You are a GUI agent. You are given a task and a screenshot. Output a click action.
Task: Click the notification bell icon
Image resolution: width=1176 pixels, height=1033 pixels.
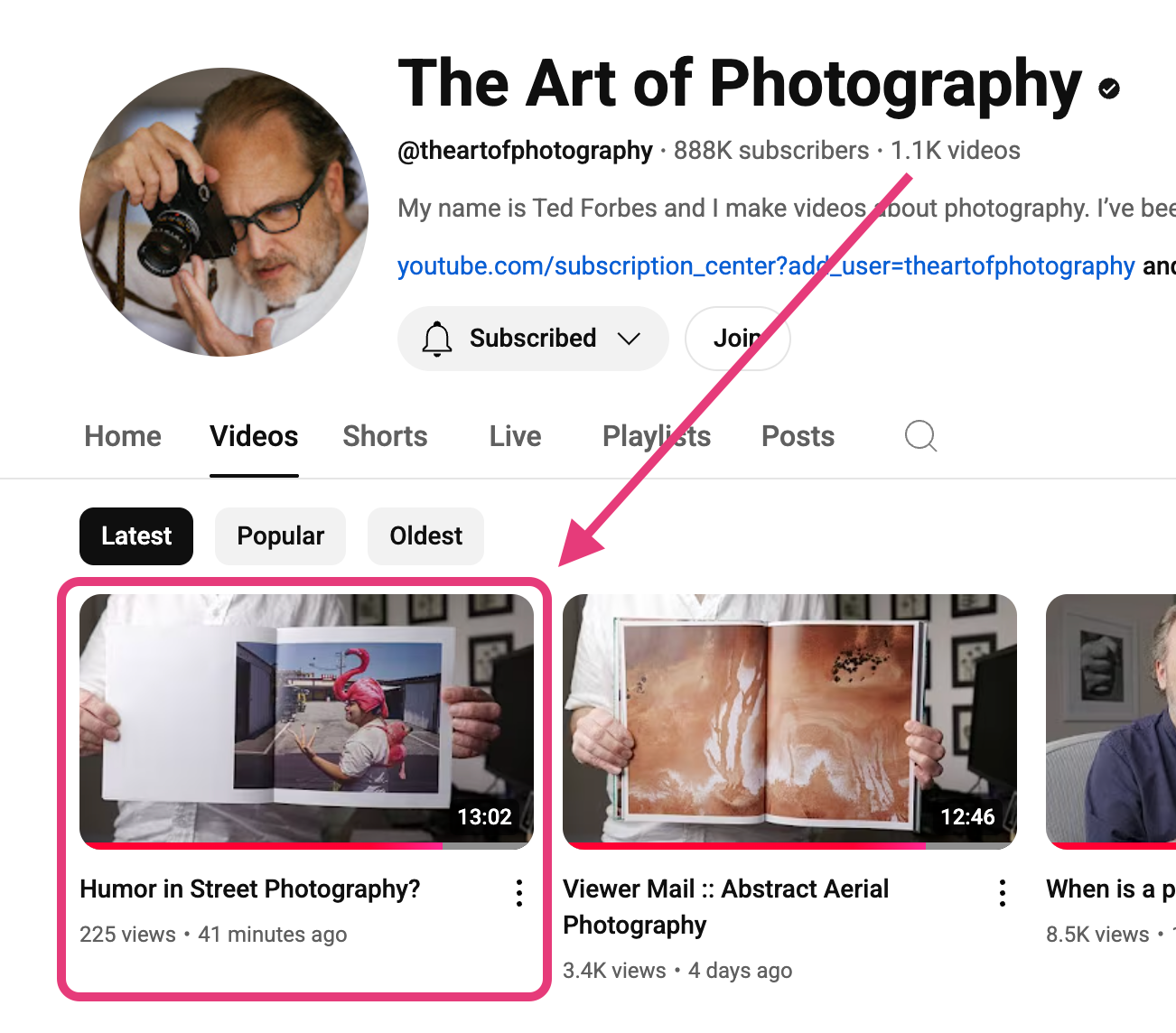point(437,339)
